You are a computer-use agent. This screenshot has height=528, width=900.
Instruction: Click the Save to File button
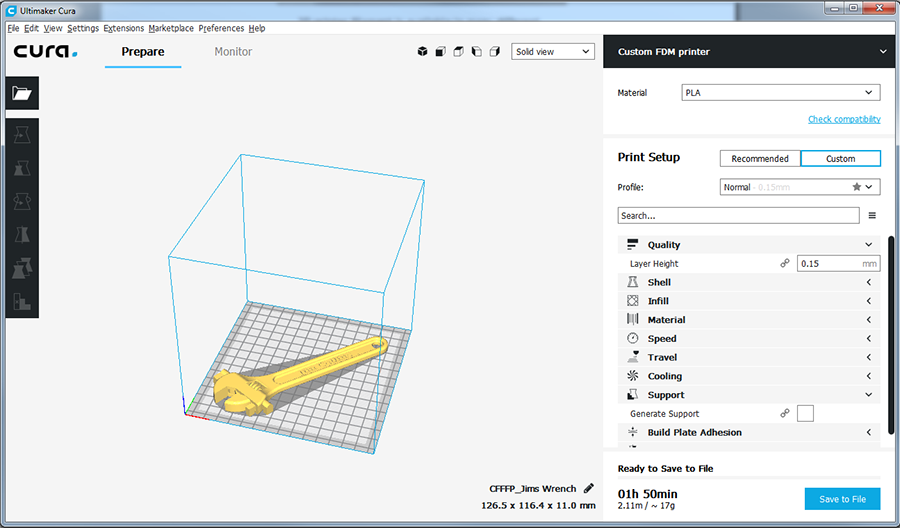click(x=842, y=499)
